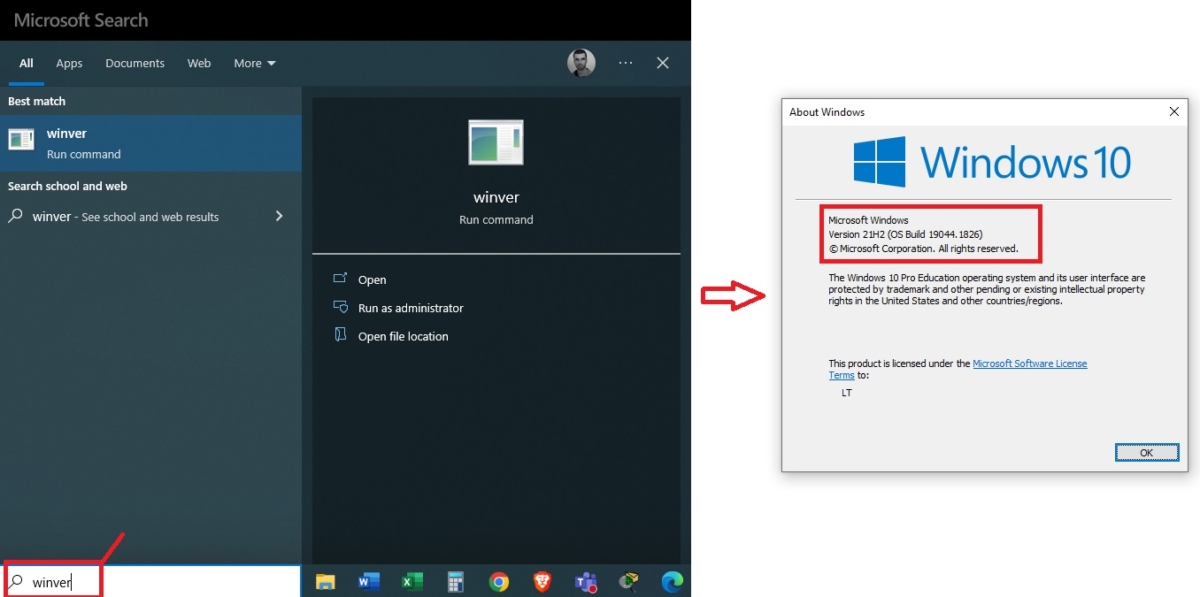The width and height of the screenshot is (1200, 597).
Task: Click the Microsoft Search title text
Action: (x=81, y=20)
